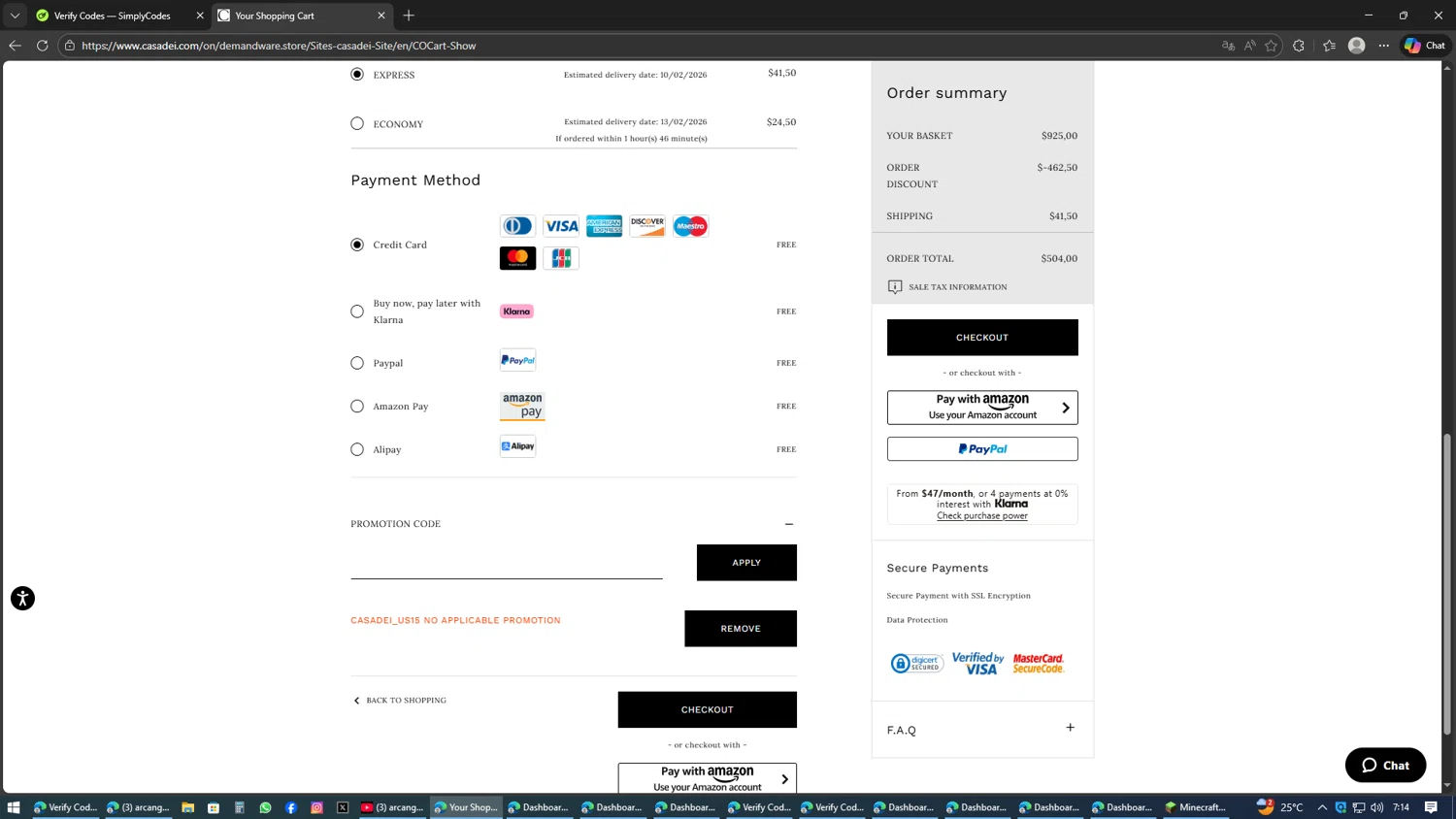Click the Read aloud icon in address bar
The image size is (1456, 819).
click(x=1250, y=46)
